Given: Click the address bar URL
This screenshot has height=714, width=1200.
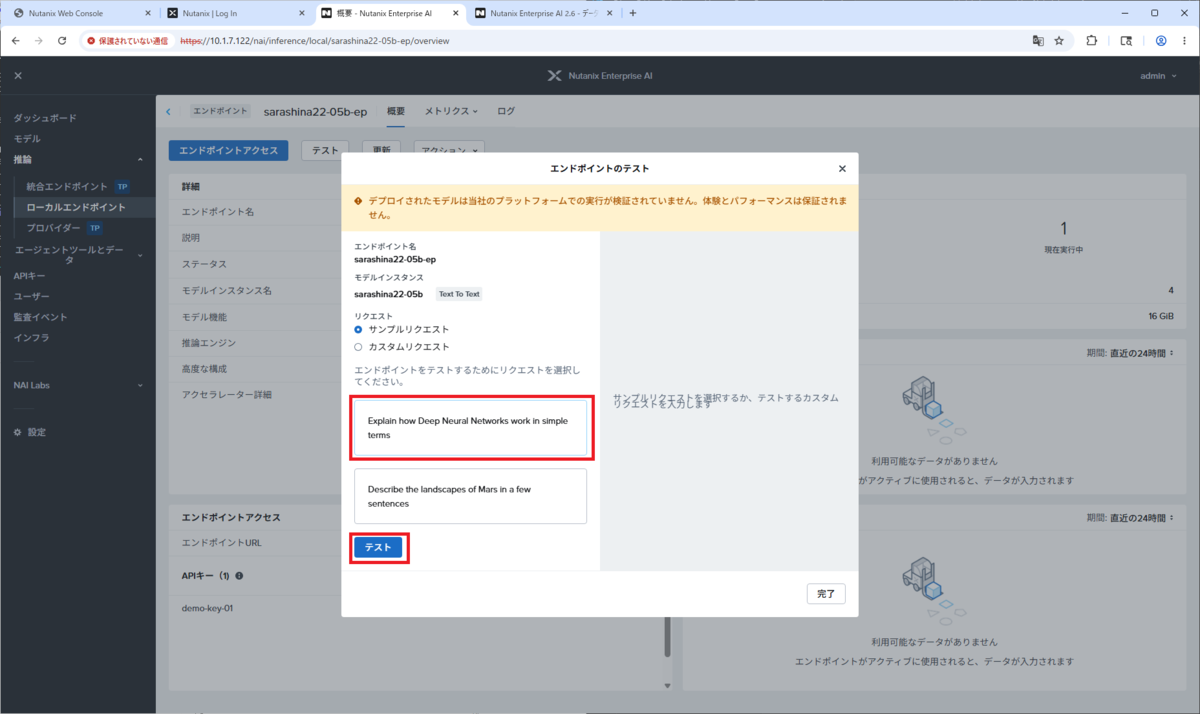Looking at the screenshot, I should [314, 41].
